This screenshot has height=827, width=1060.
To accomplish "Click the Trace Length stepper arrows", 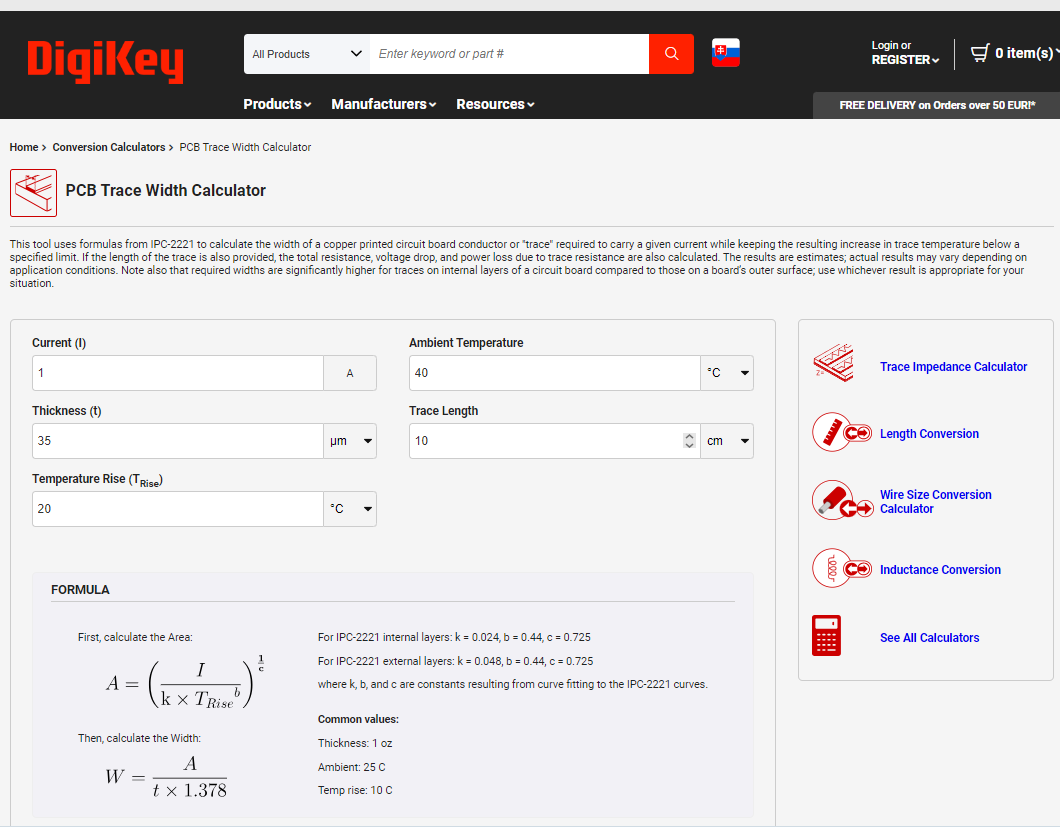I will pos(688,441).
